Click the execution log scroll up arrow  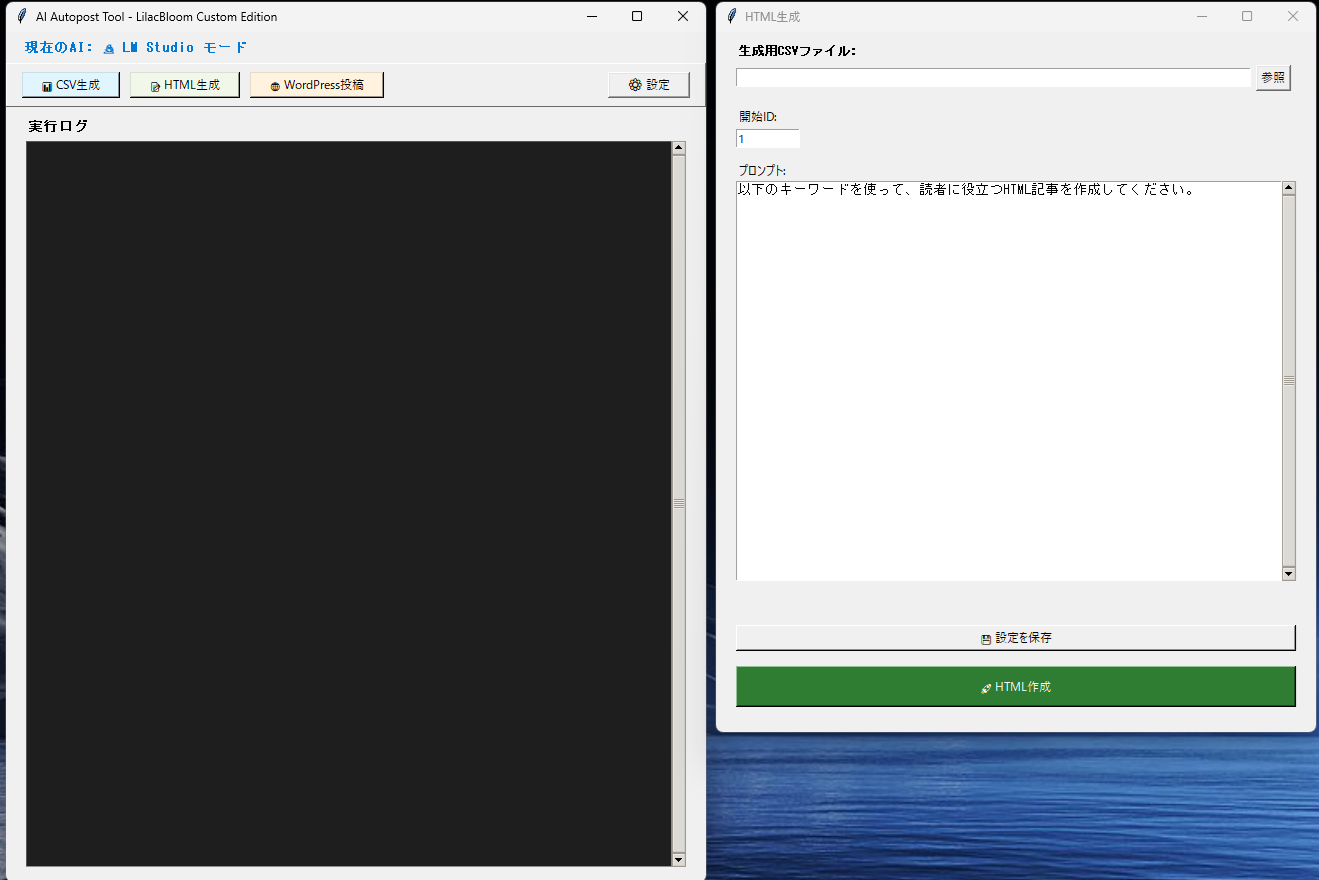click(x=679, y=149)
